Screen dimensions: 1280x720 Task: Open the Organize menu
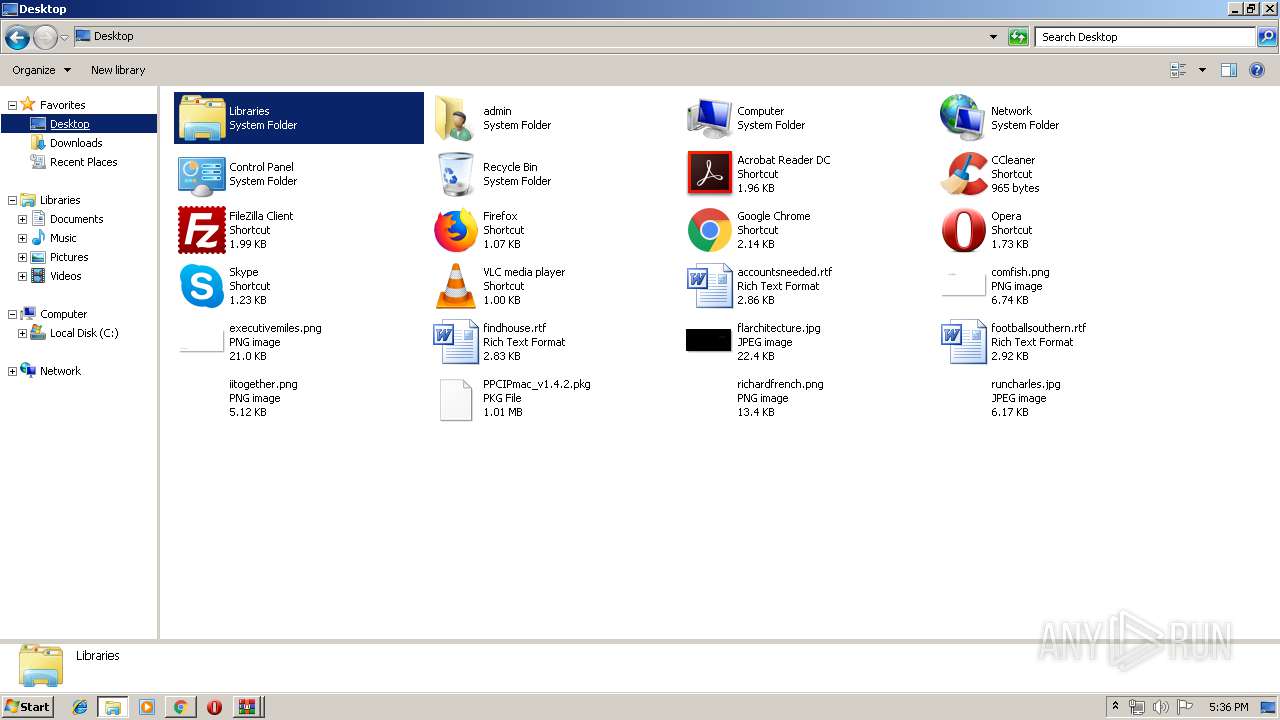(x=41, y=70)
